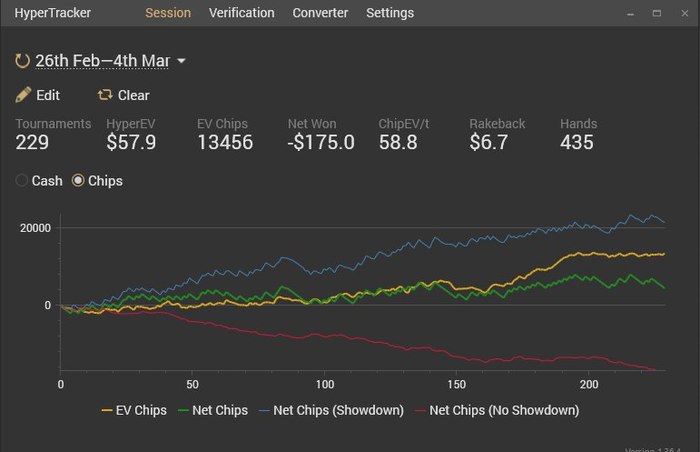Close the HyperTracker window
Viewport: 700px width, 452px height.
tap(683, 14)
